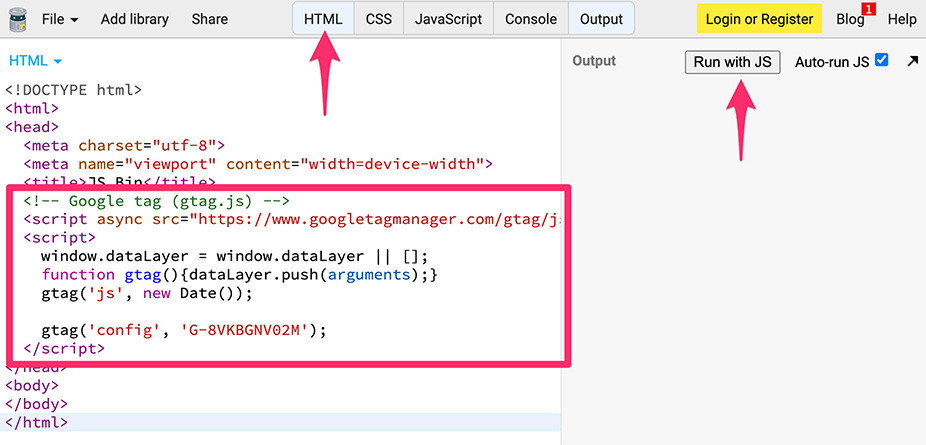Click the Login or Register button
This screenshot has height=445, width=926.
[x=759, y=19]
